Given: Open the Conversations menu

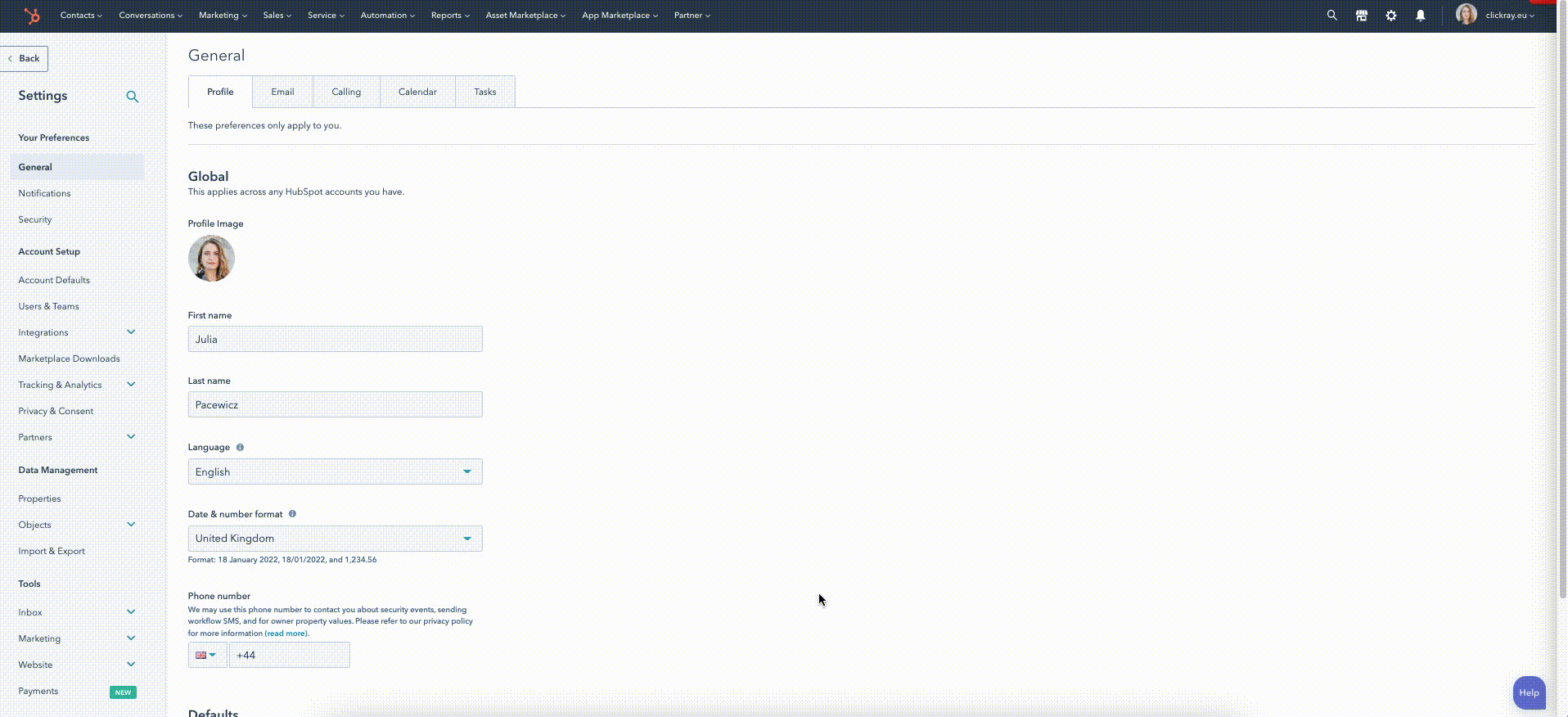Looking at the screenshot, I should pyautogui.click(x=151, y=16).
